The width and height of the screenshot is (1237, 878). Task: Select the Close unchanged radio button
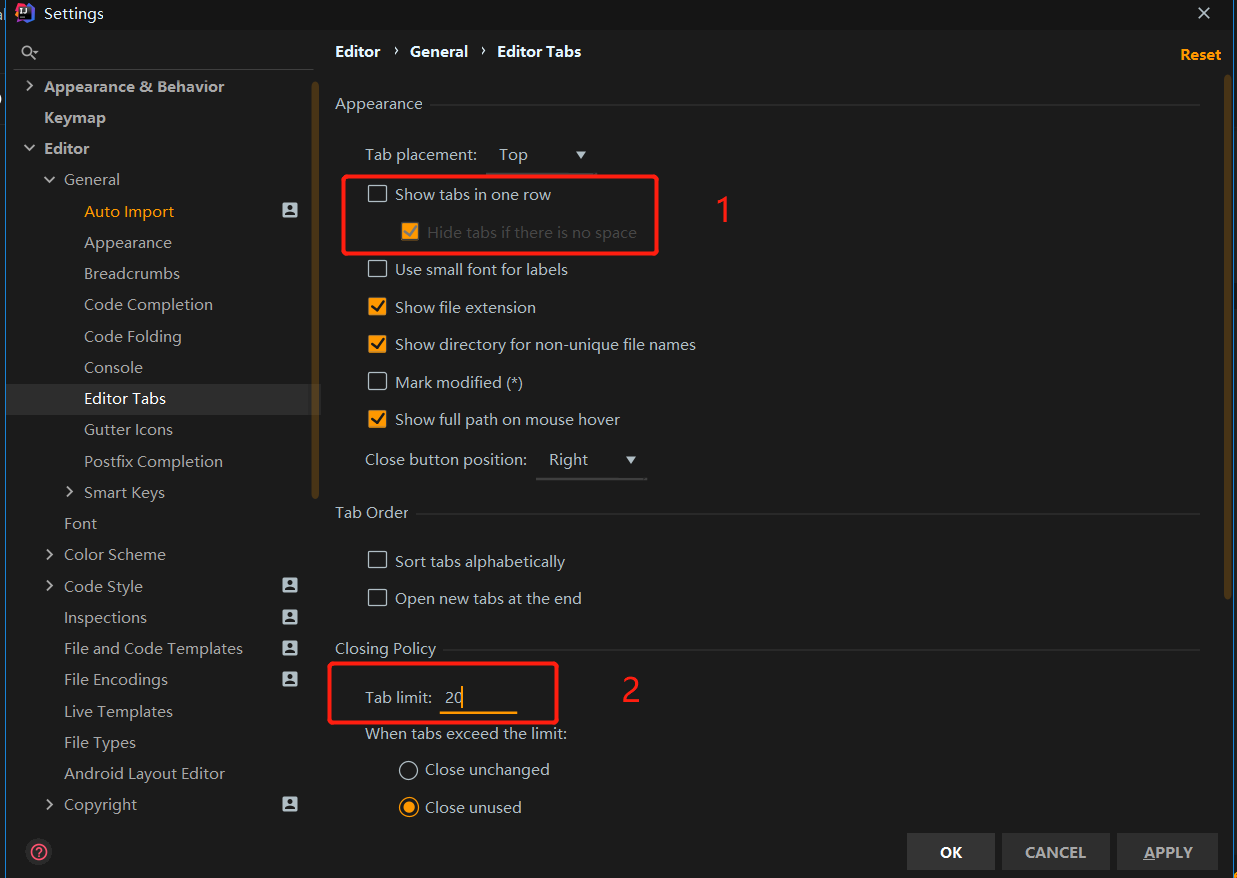pos(408,770)
